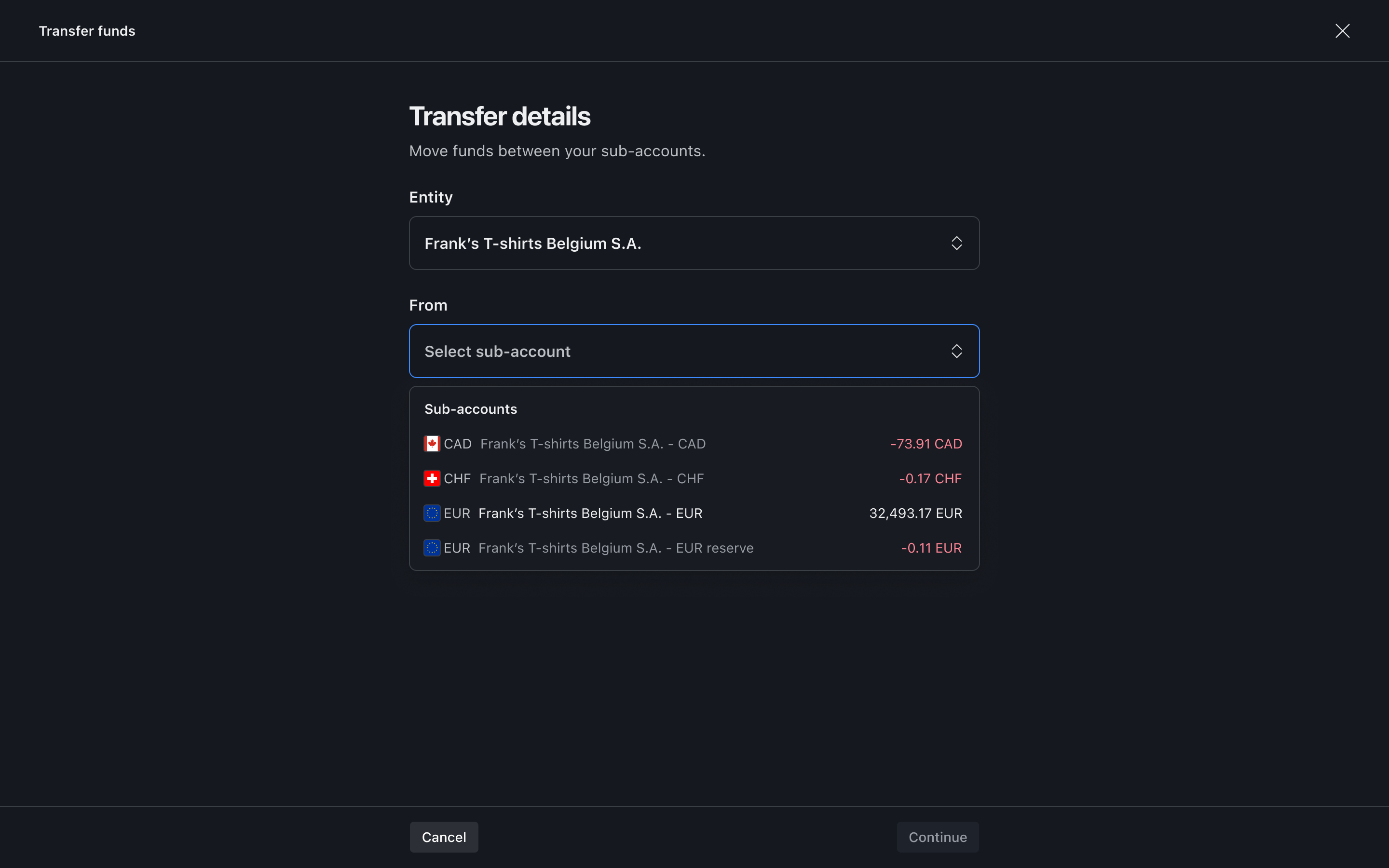The height and width of the screenshot is (868, 1389).
Task: Click the Continue button
Action: pos(937,837)
